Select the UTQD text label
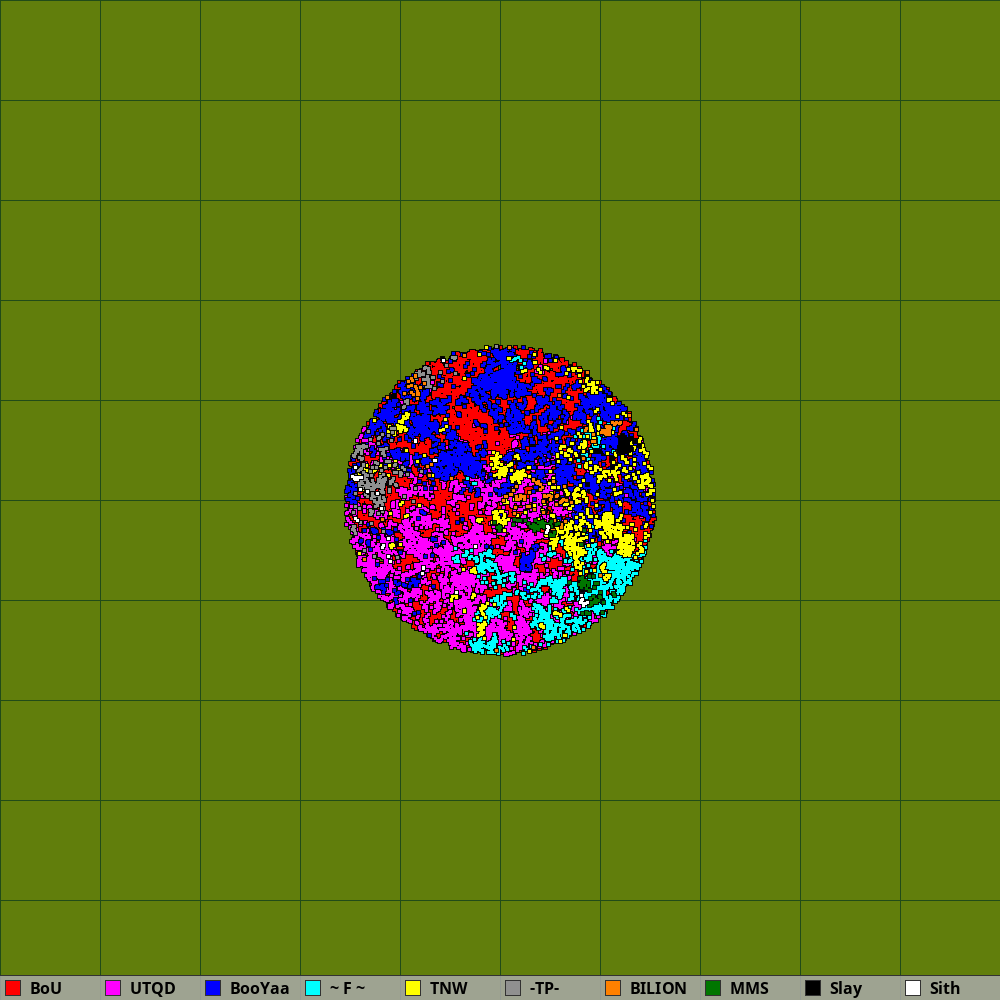 pos(152,988)
